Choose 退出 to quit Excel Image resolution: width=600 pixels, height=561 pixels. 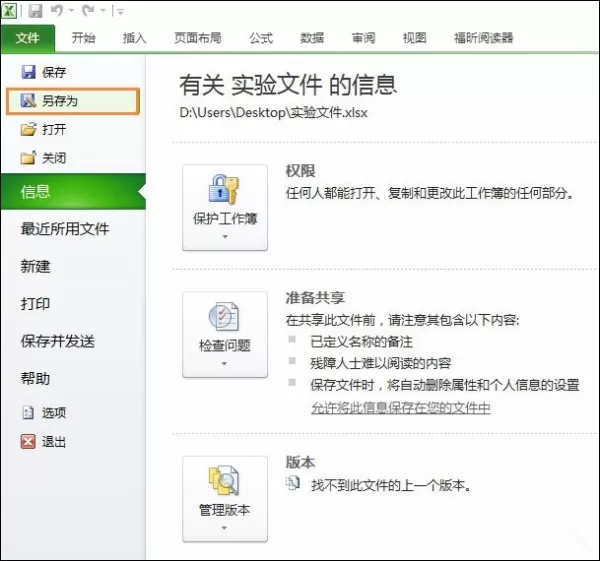point(54,442)
